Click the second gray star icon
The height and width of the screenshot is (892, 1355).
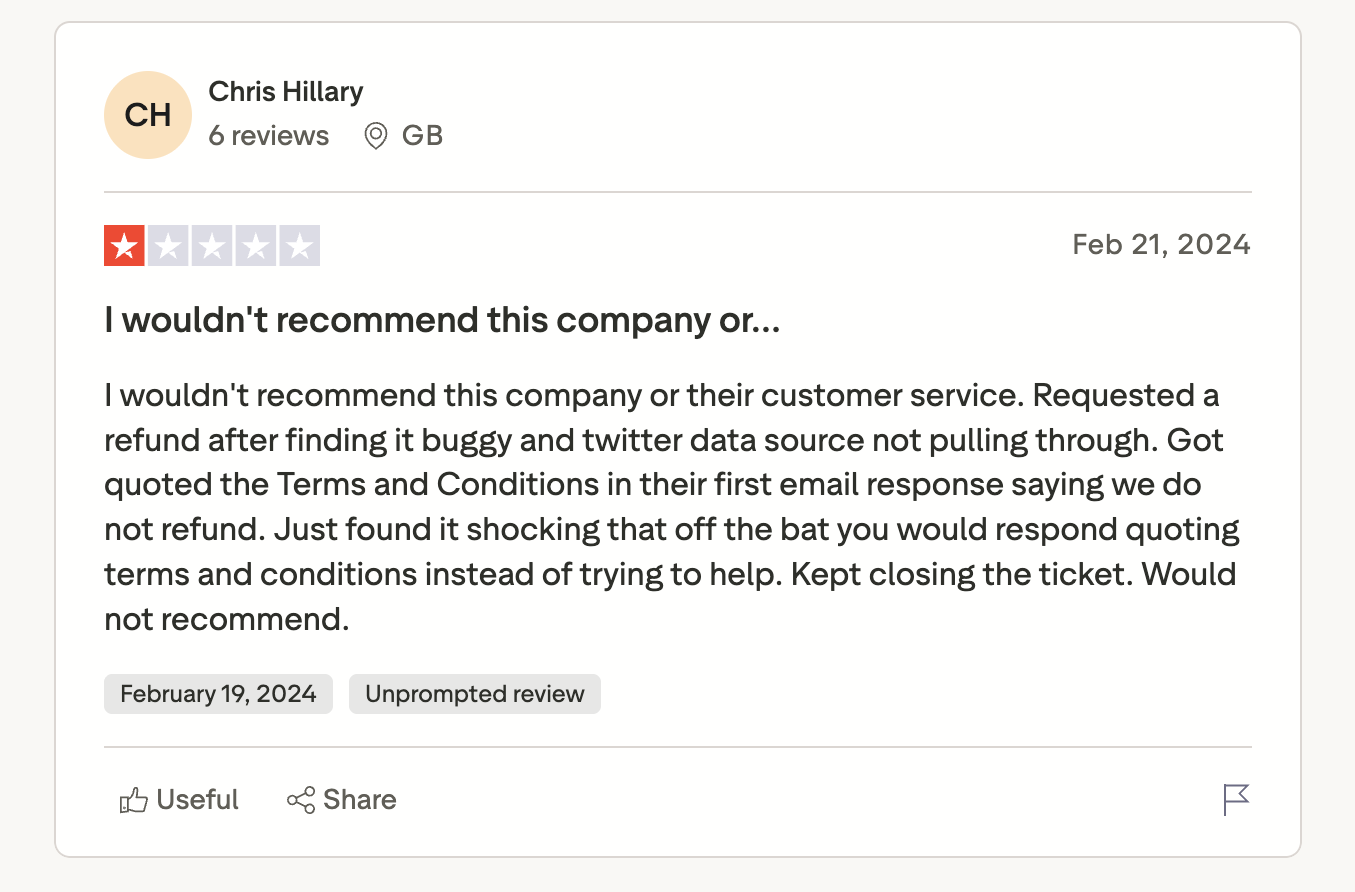[167, 244]
